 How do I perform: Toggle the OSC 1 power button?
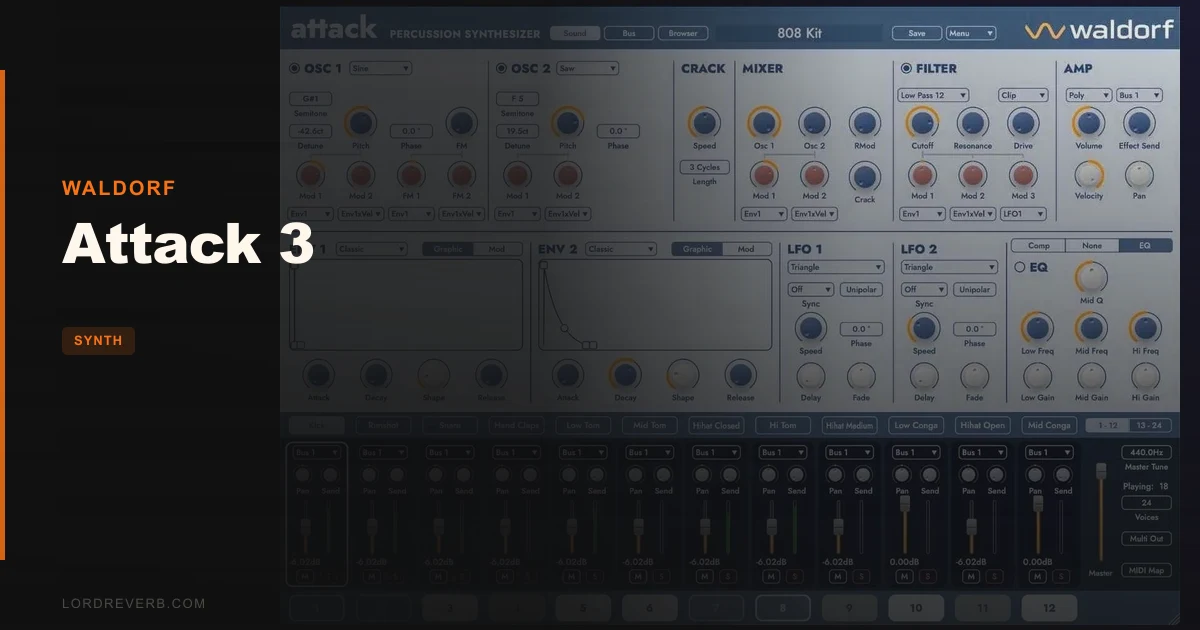click(x=295, y=69)
